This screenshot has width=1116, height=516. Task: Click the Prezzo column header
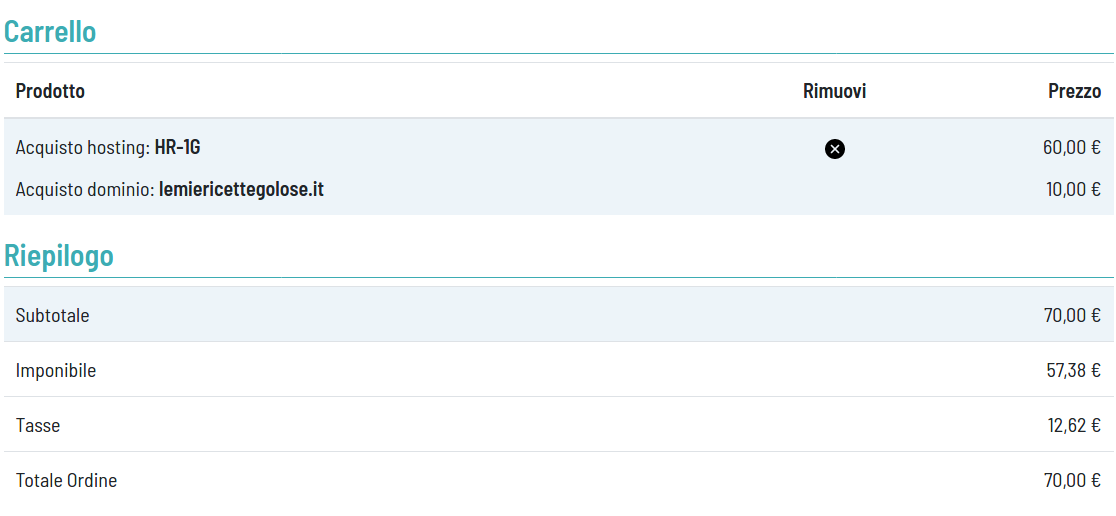point(1074,91)
